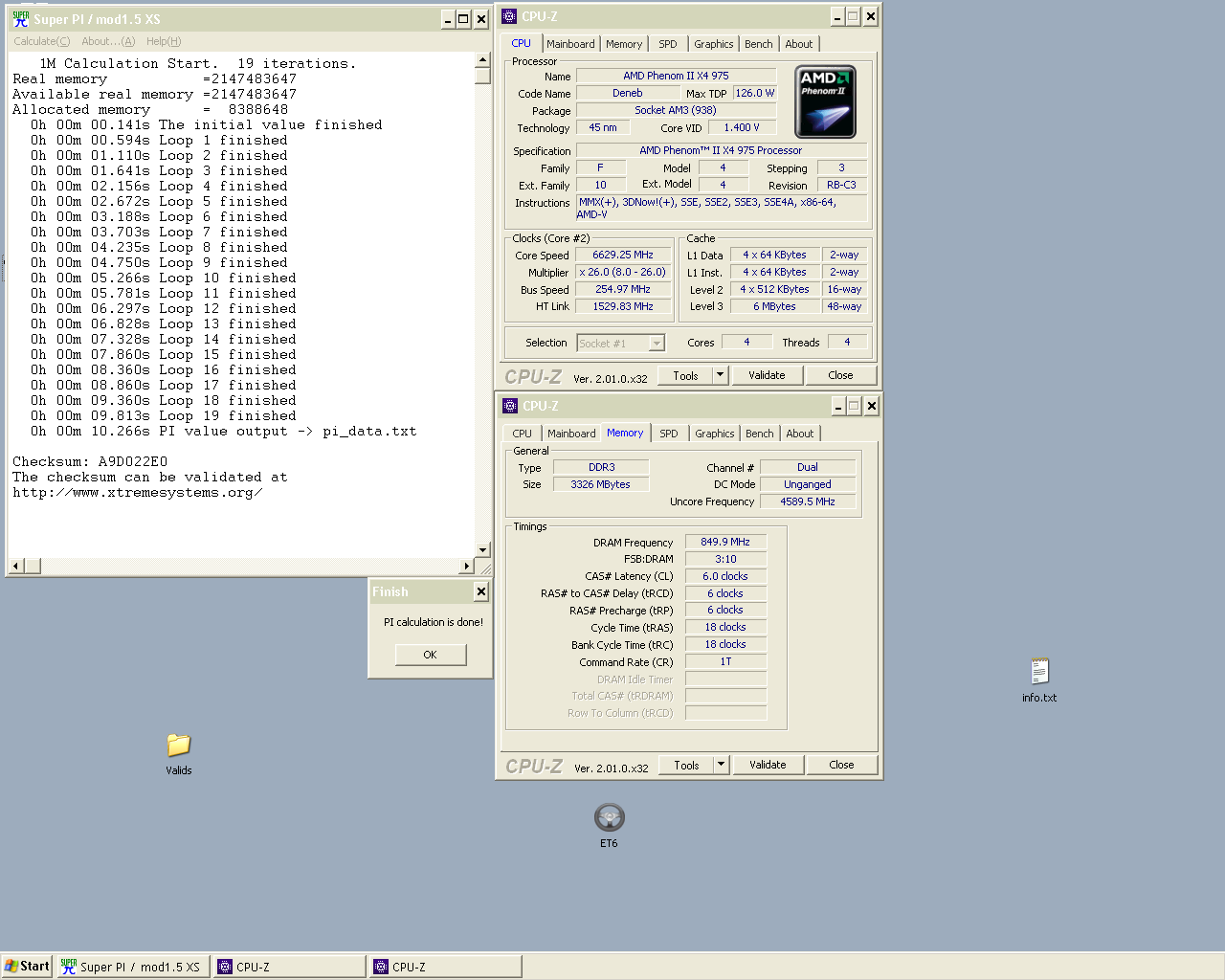Expand the Socket #1 selection dropdown
1225x980 pixels.
[x=657, y=343]
